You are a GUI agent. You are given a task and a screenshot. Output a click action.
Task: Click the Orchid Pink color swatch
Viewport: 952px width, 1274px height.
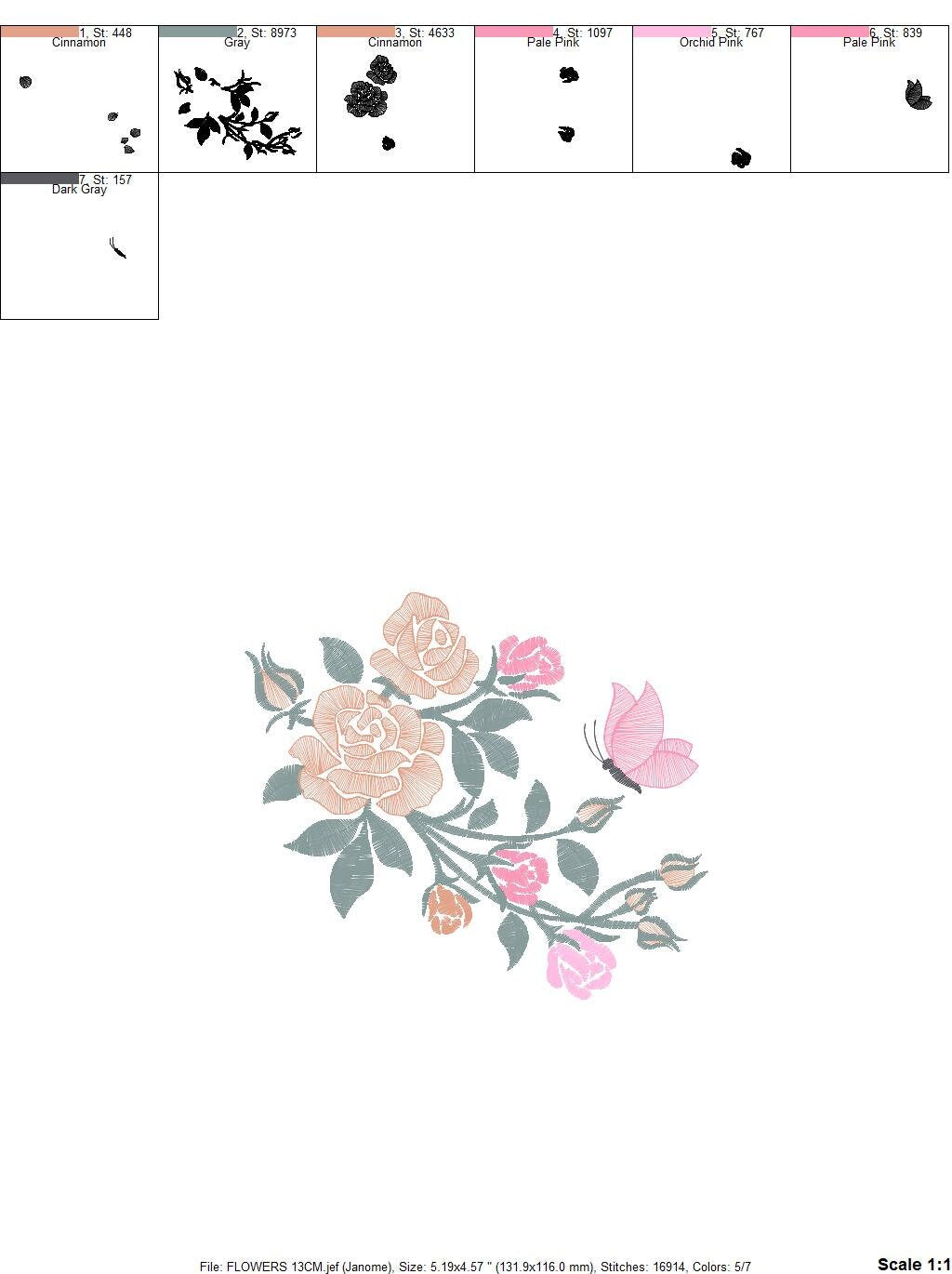coord(671,32)
